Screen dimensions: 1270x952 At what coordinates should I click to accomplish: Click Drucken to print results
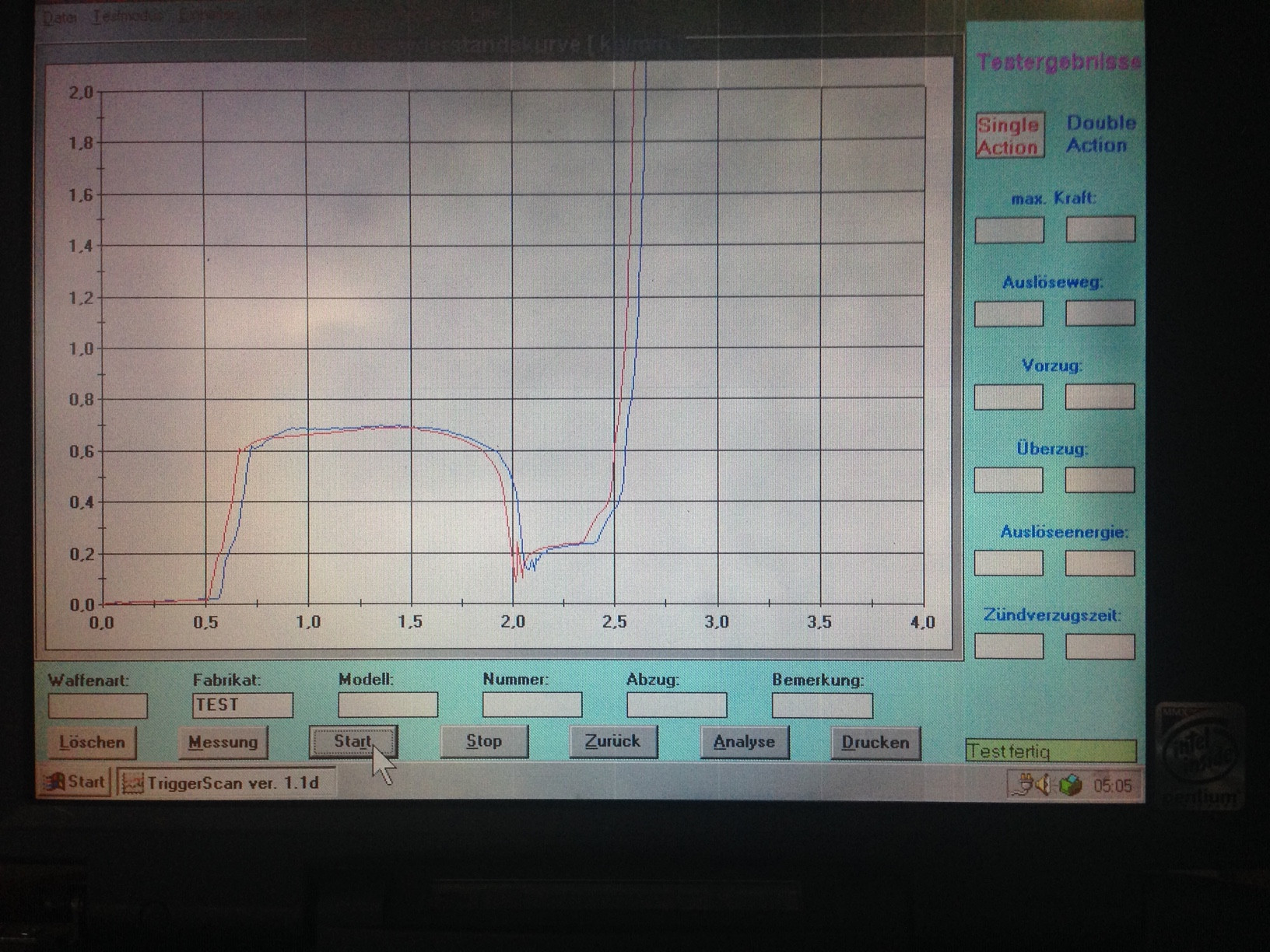point(875,742)
